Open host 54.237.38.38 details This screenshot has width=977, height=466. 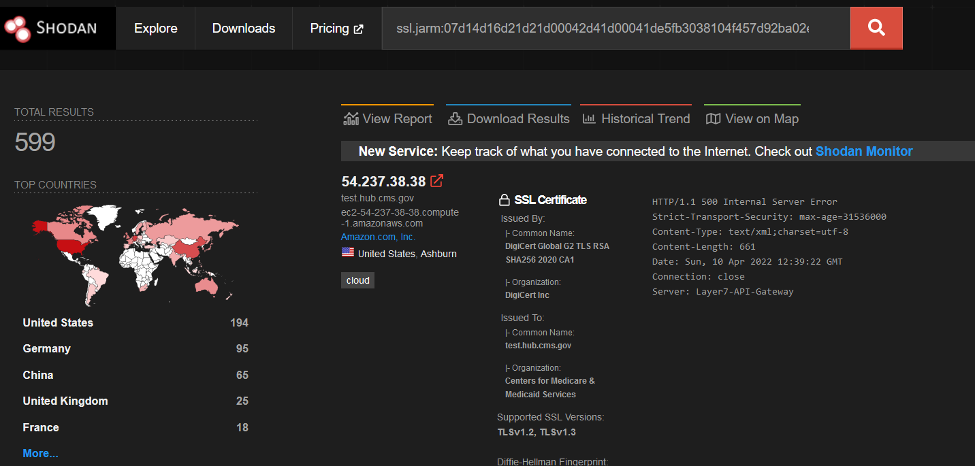[383, 181]
